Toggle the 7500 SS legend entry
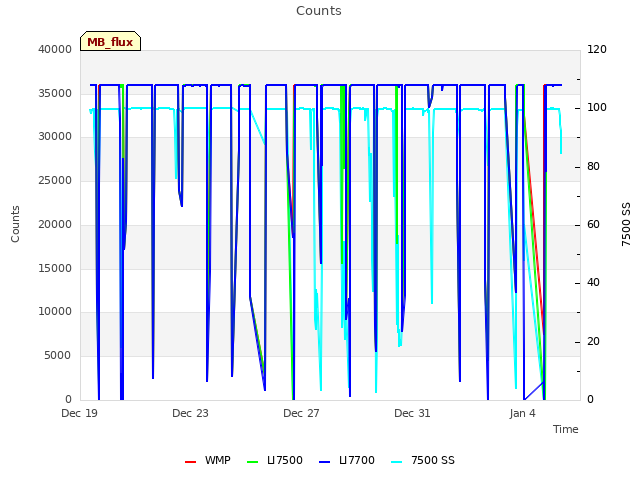 click(423, 460)
